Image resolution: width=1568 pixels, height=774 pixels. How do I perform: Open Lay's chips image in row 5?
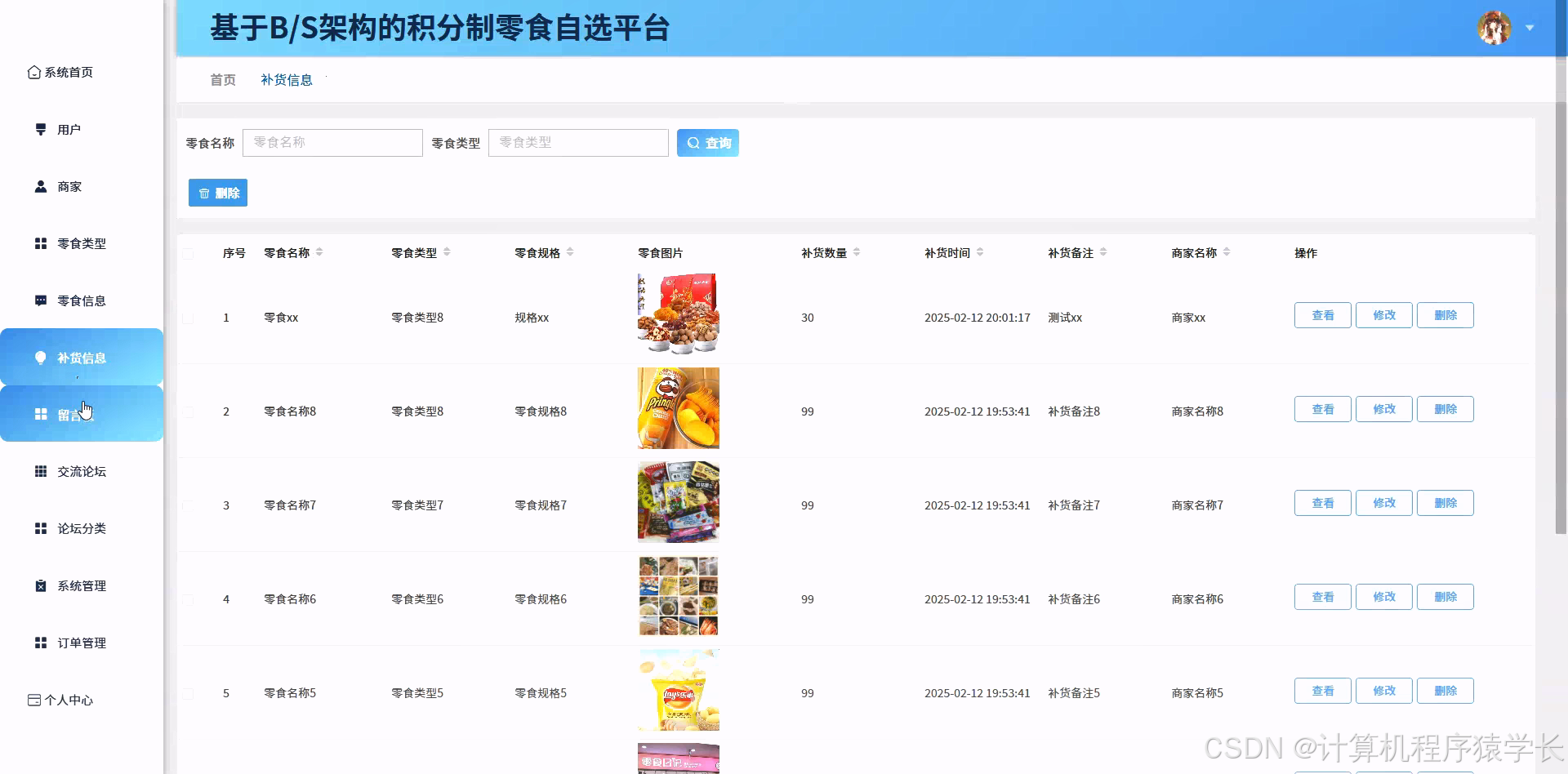(679, 690)
